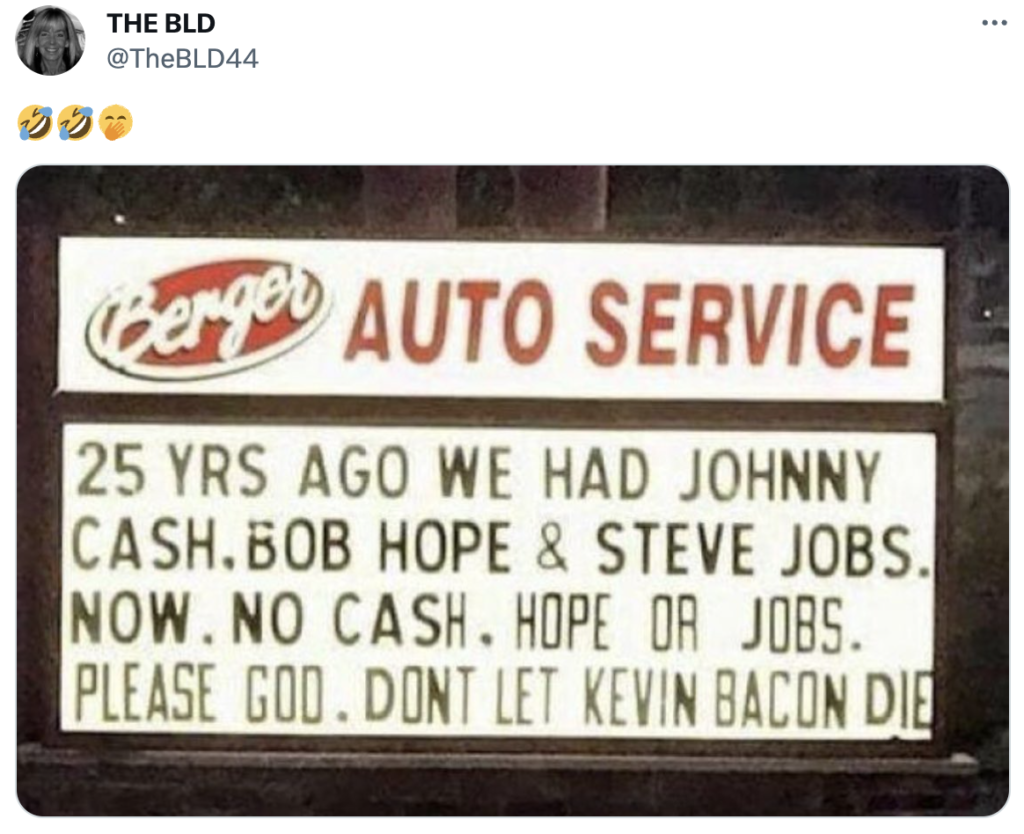Open the dark wooden frame area below the sign photo
The height and width of the screenshot is (834, 1024).
pyautogui.click(x=513, y=780)
